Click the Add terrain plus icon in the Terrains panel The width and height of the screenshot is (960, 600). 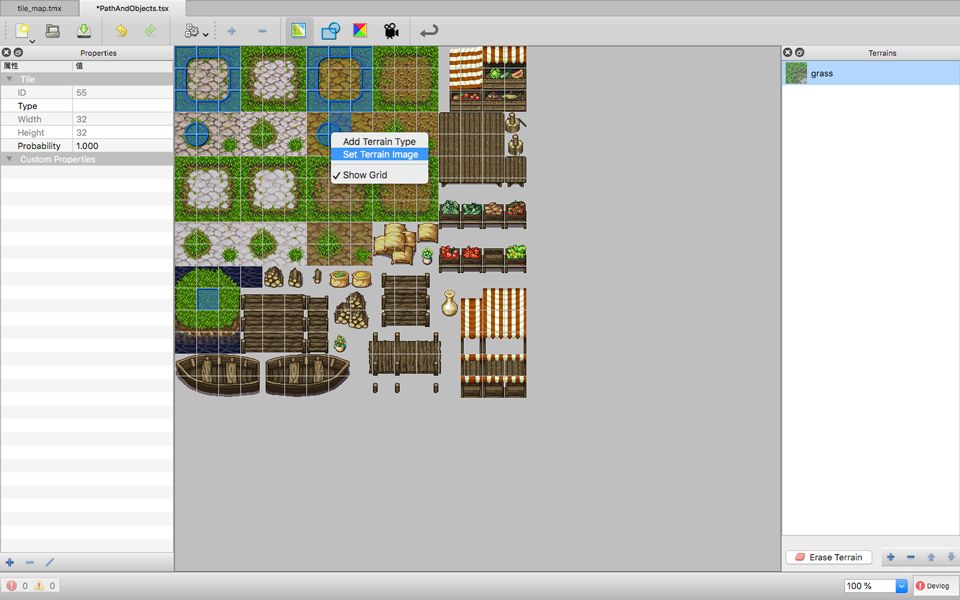point(891,557)
